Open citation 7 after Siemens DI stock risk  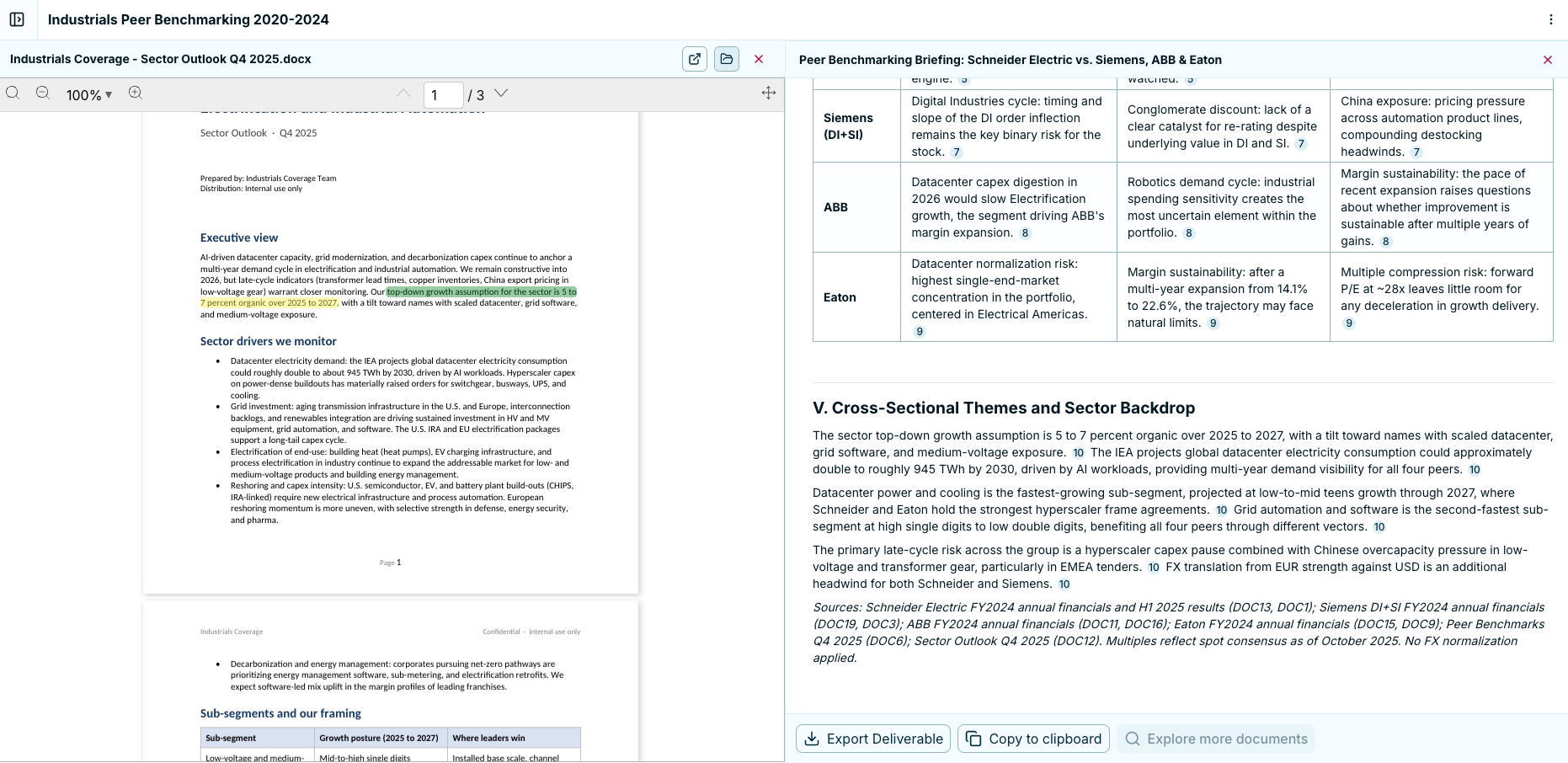(957, 152)
